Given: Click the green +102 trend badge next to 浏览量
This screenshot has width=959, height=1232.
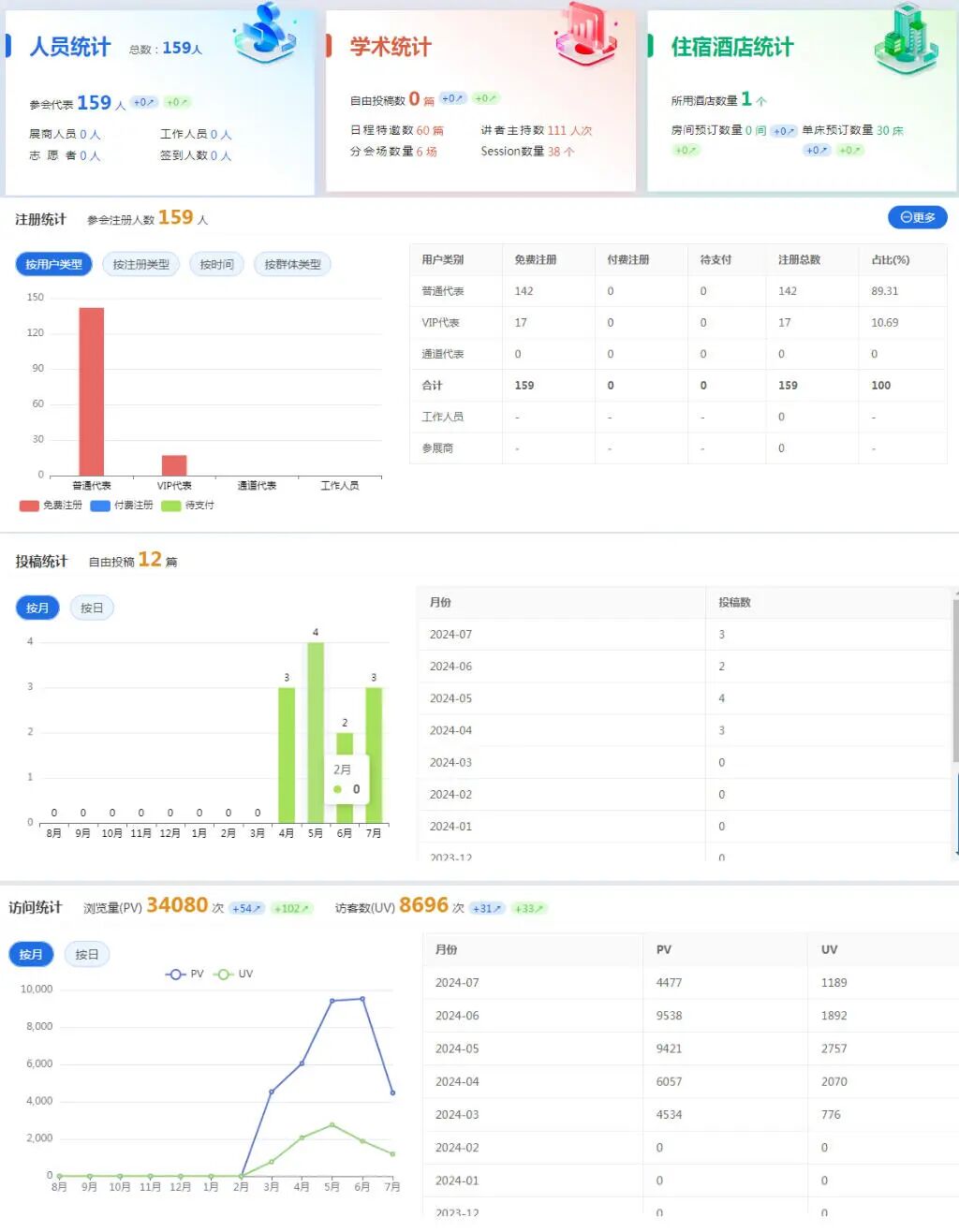Looking at the screenshot, I should coord(290,908).
